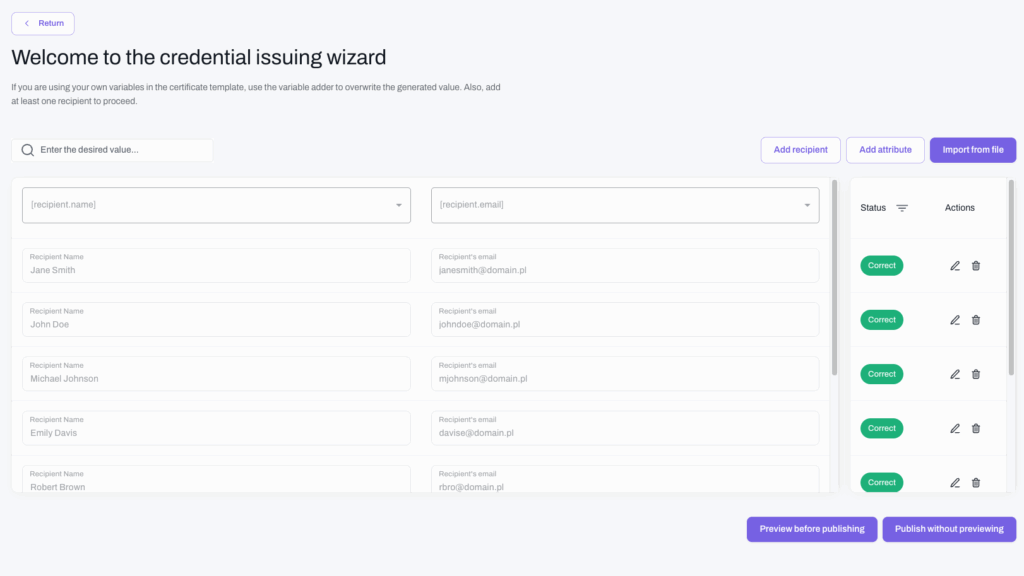Delete the Jane Smith recipient row
Viewport: 1024px width, 576px height.
click(976, 266)
